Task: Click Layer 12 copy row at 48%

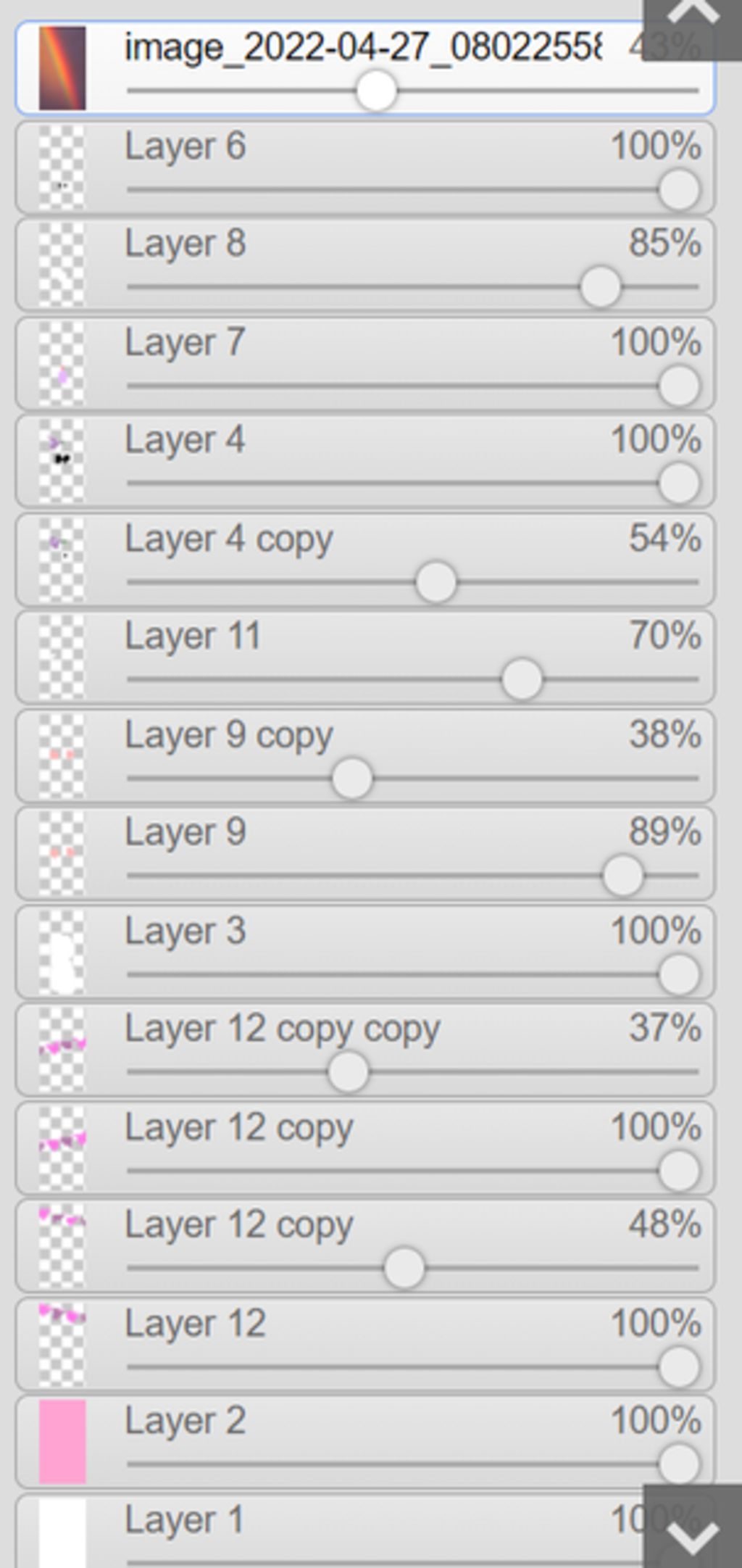Action: (x=365, y=1245)
